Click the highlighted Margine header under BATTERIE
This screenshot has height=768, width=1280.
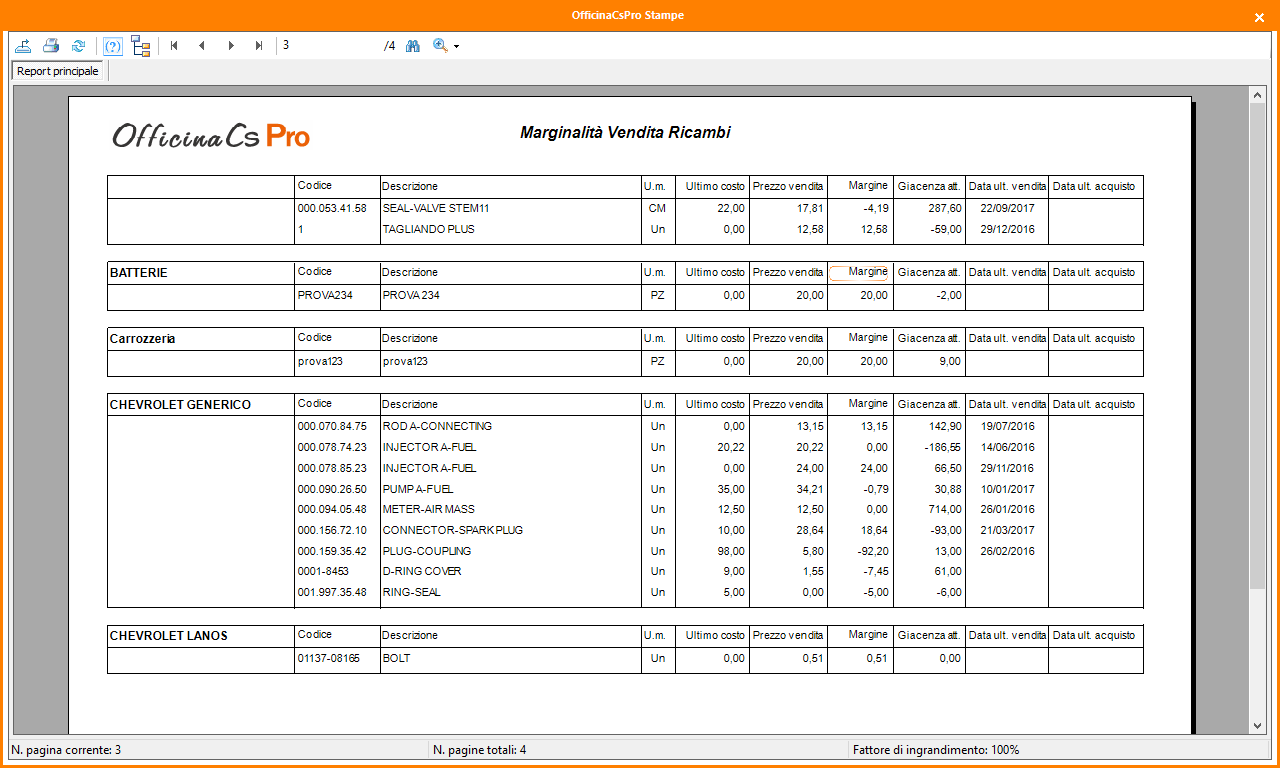click(859, 272)
